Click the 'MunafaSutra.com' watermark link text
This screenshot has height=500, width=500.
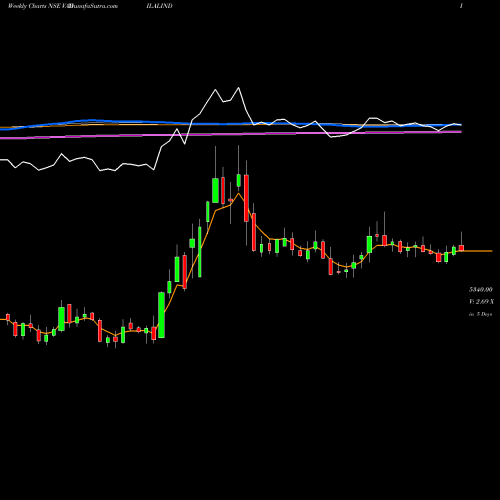click(92, 6)
